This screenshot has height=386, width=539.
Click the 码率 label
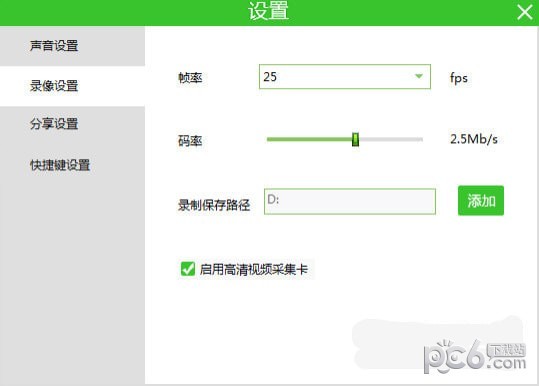point(190,141)
